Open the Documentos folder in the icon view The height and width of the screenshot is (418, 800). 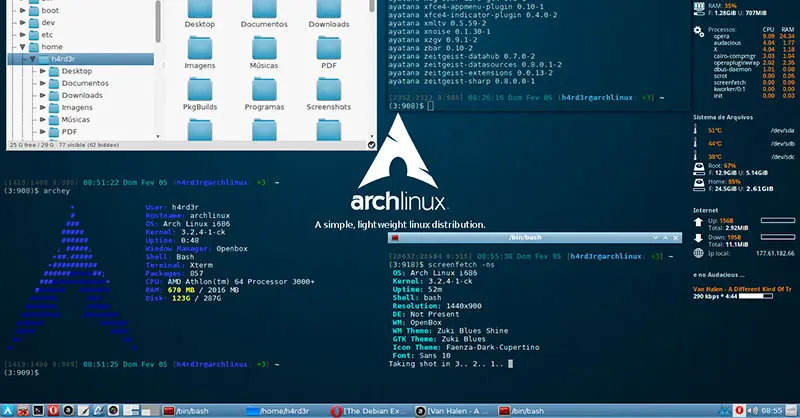point(264,14)
